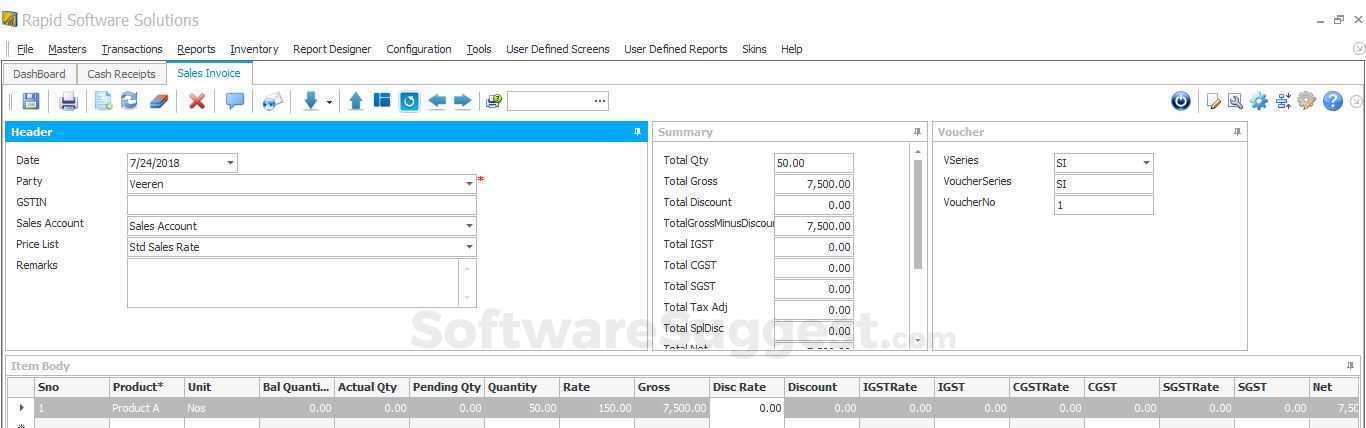Open the dropdown next to the down arrow icon
This screenshot has height=428, width=1366.
coord(329,102)
